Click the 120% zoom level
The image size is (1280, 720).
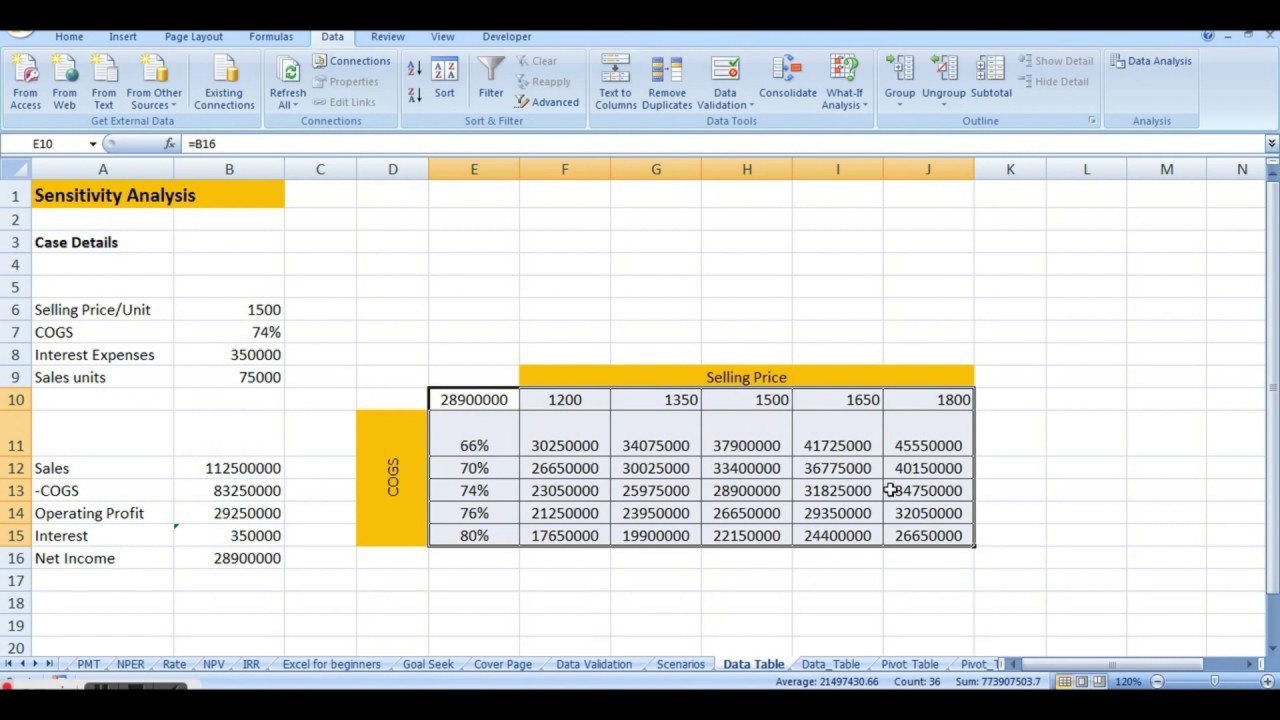1128,682
